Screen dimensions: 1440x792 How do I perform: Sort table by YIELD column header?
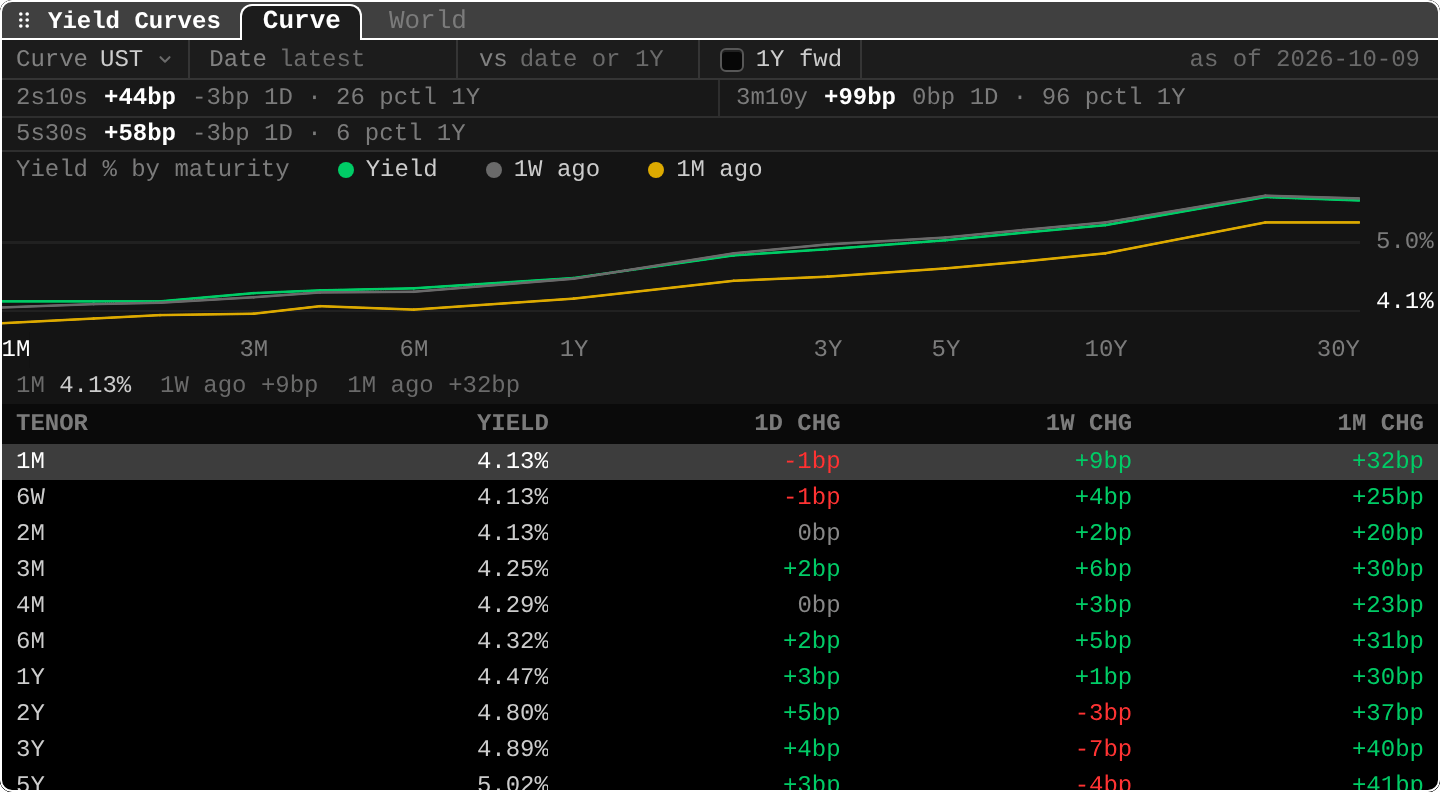point(513,423)
